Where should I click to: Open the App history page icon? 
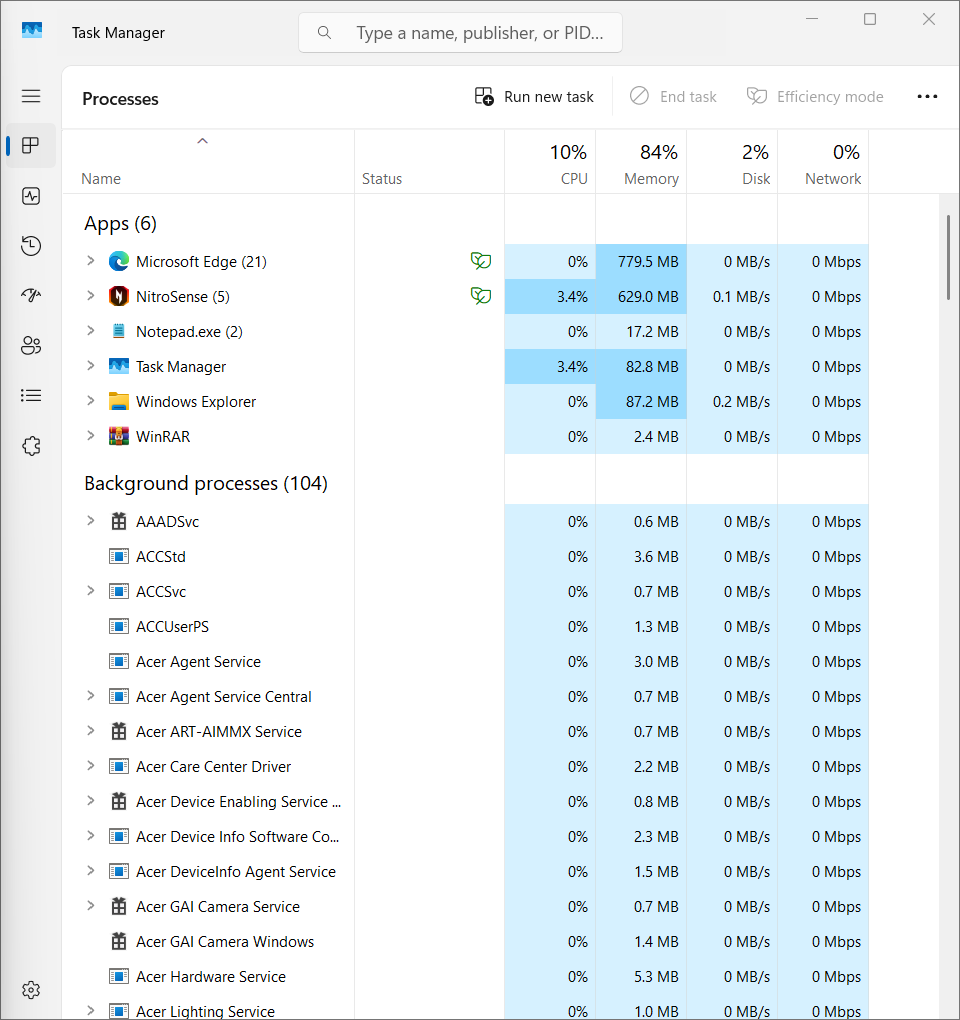pos(31,246)
